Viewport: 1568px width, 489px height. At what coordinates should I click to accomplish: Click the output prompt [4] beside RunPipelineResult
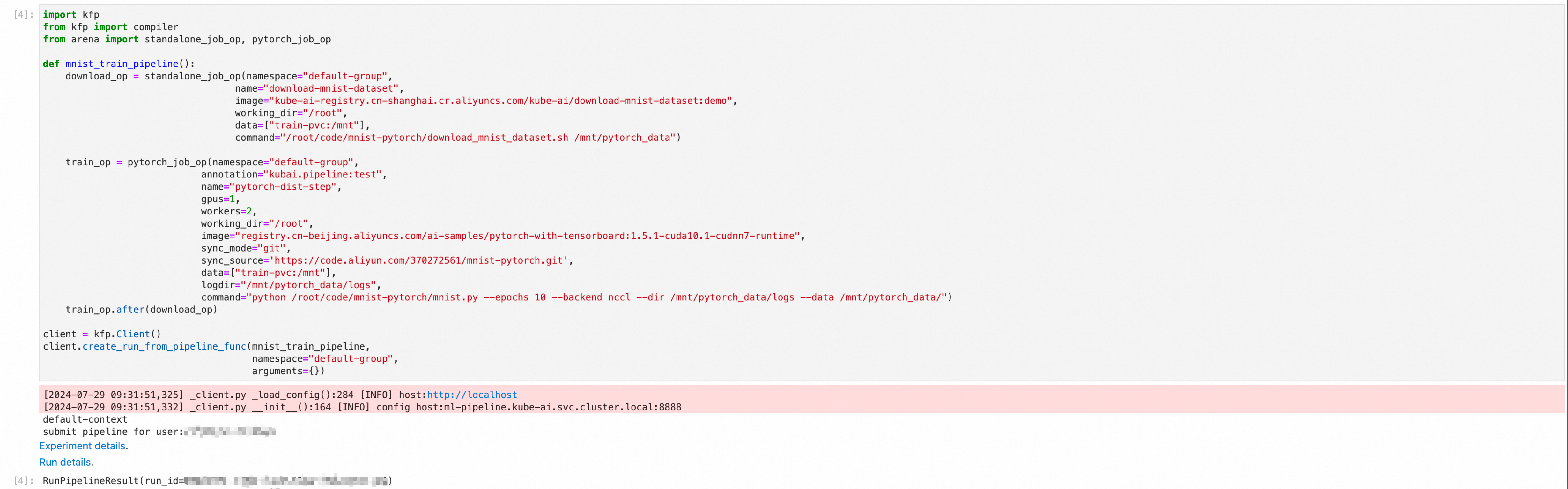tap(24, 480)
